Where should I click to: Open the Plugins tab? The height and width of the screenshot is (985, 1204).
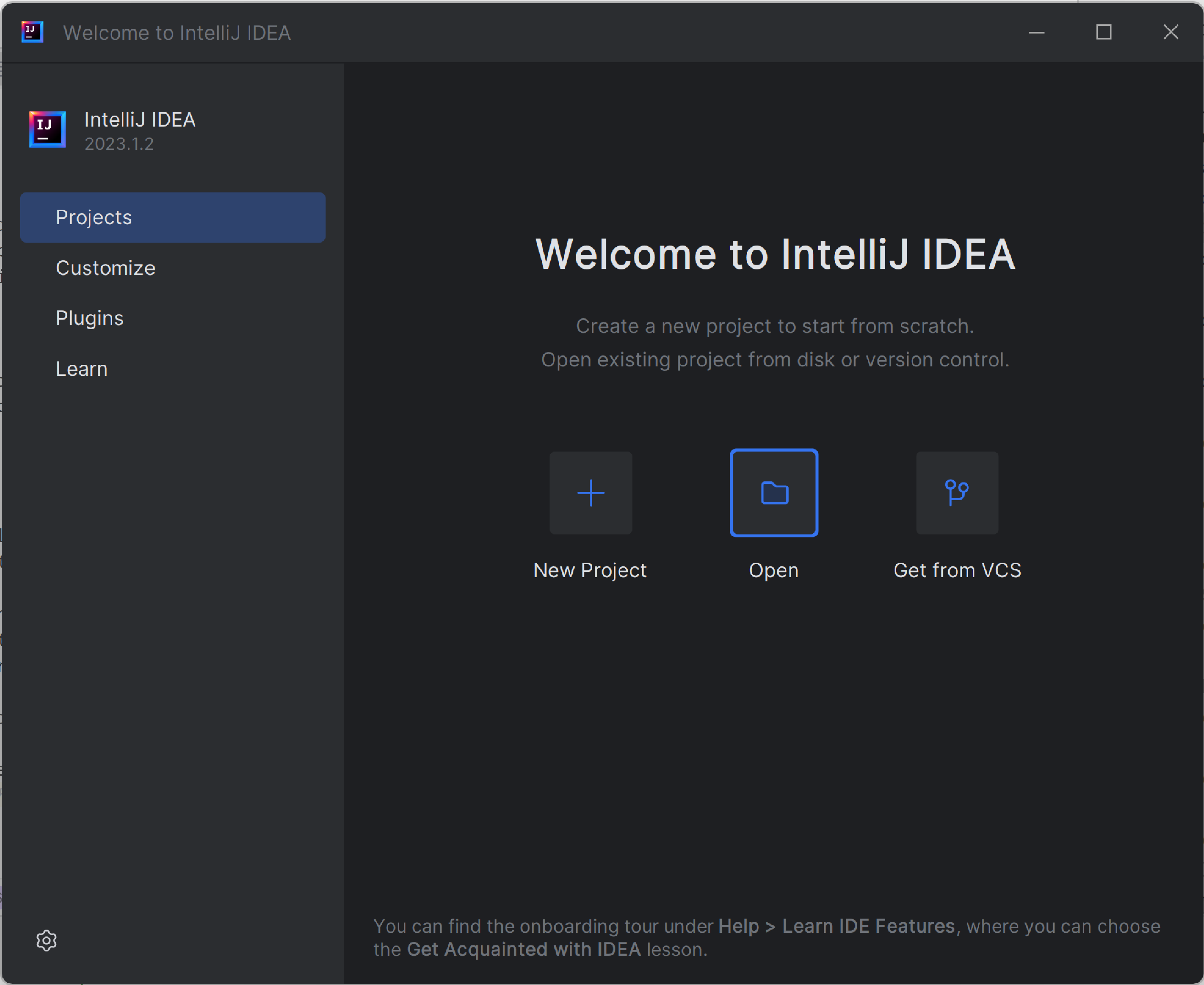[90, 318]
